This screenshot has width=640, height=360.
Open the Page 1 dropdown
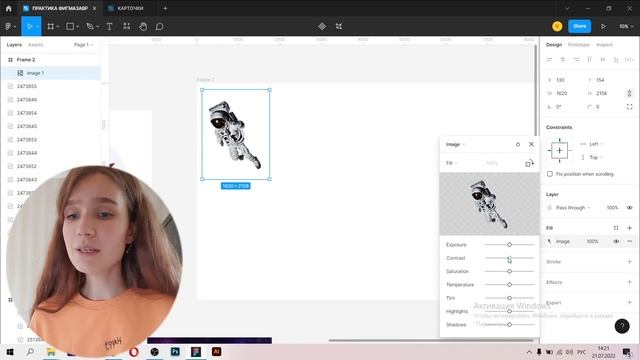click(x=83, y=44)
